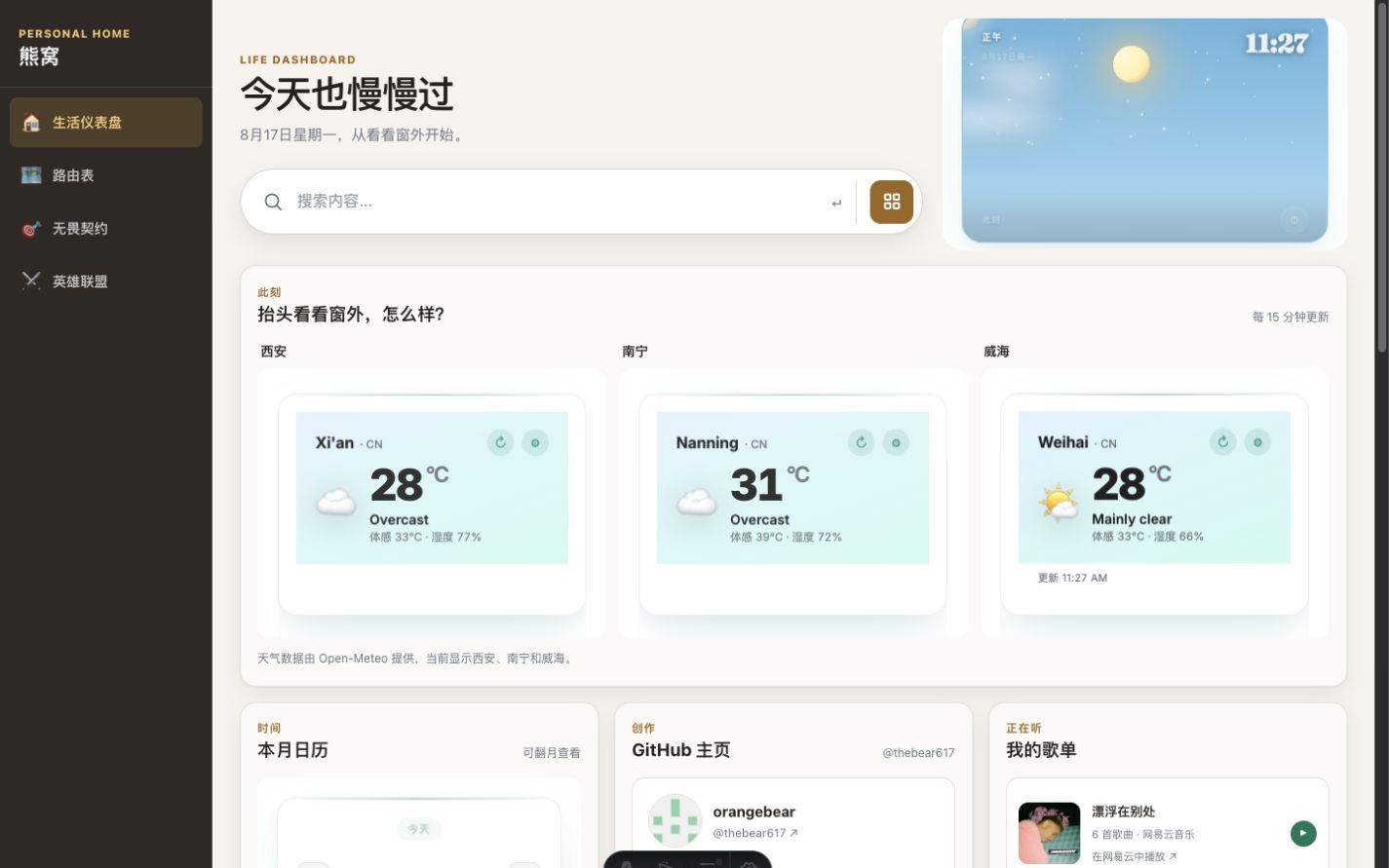Screen dimensions: 1389x868
Task: Open the brown grid apps button
Action: pos(892,202)
